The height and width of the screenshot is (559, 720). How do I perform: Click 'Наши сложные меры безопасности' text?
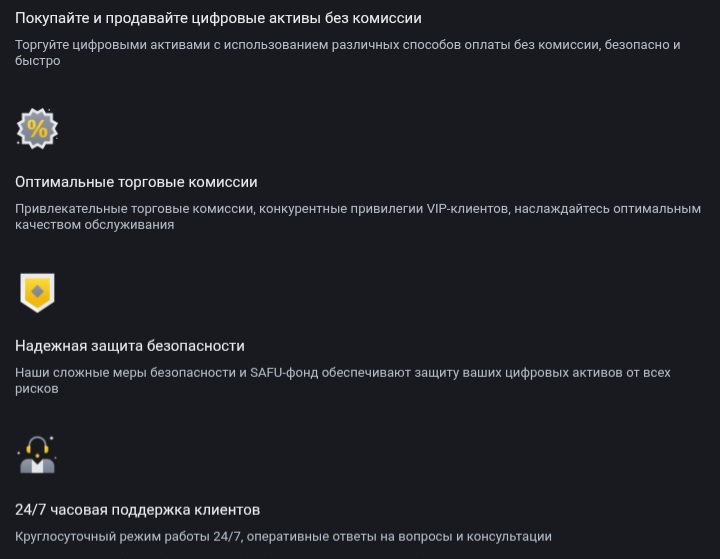[125, 373]
